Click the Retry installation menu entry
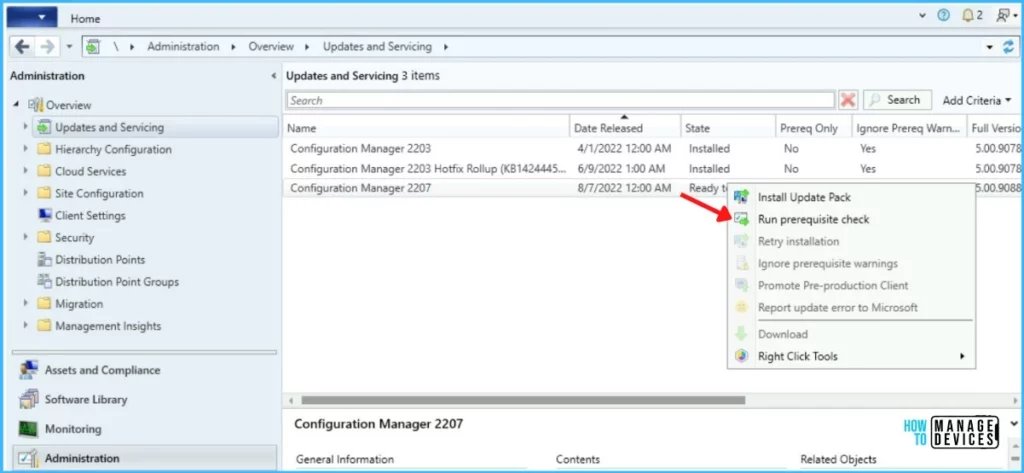The height and width of the screenshot is (473, 1024). click(852, 242)
